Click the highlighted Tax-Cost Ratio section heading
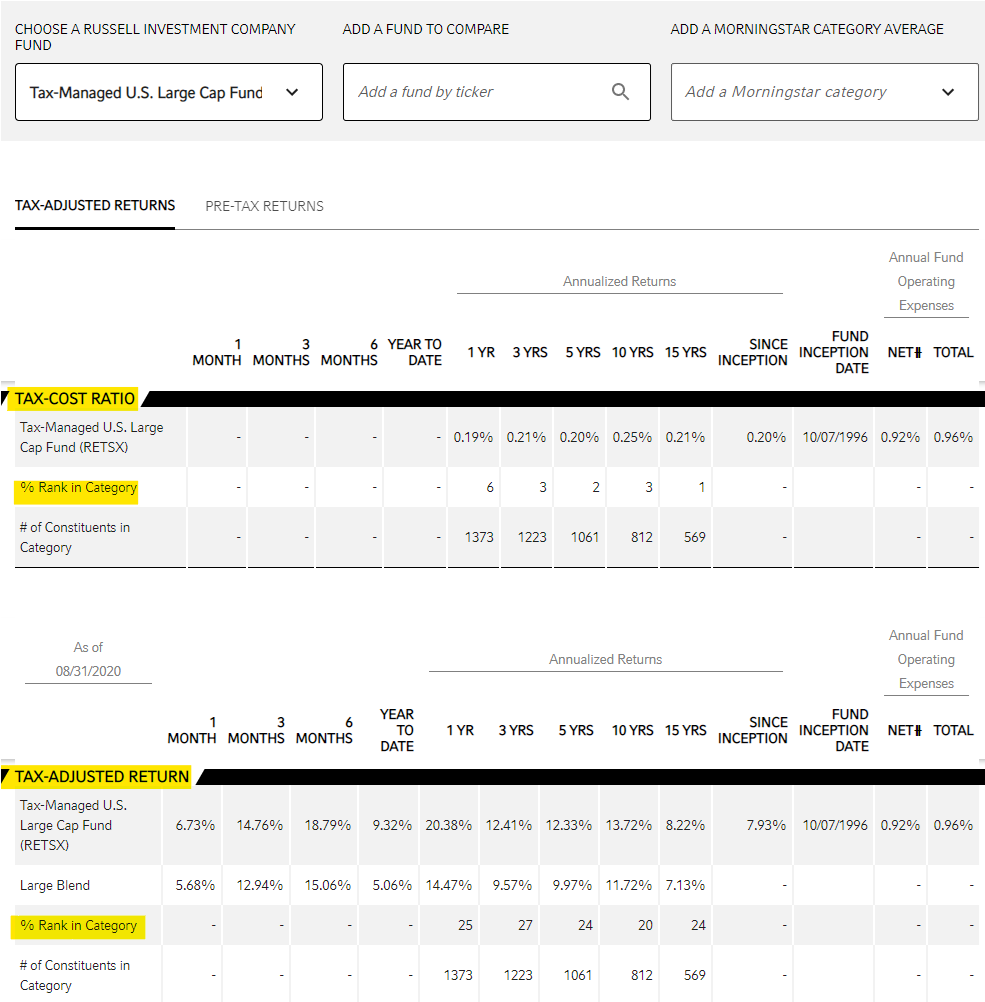This screenshot has width=985, height=1002. (75, 399)
